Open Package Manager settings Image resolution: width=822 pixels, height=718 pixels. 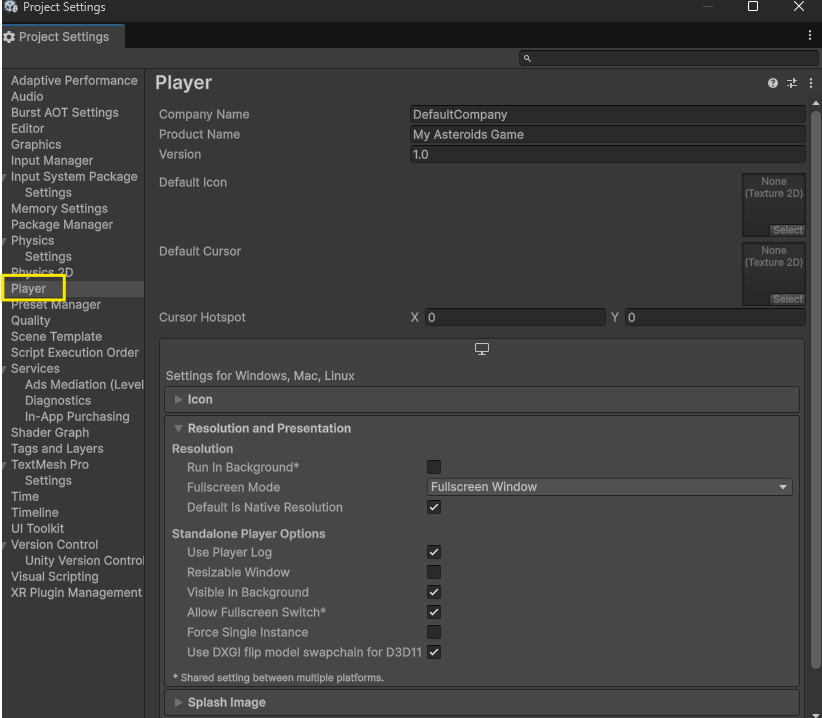point(62,225)
